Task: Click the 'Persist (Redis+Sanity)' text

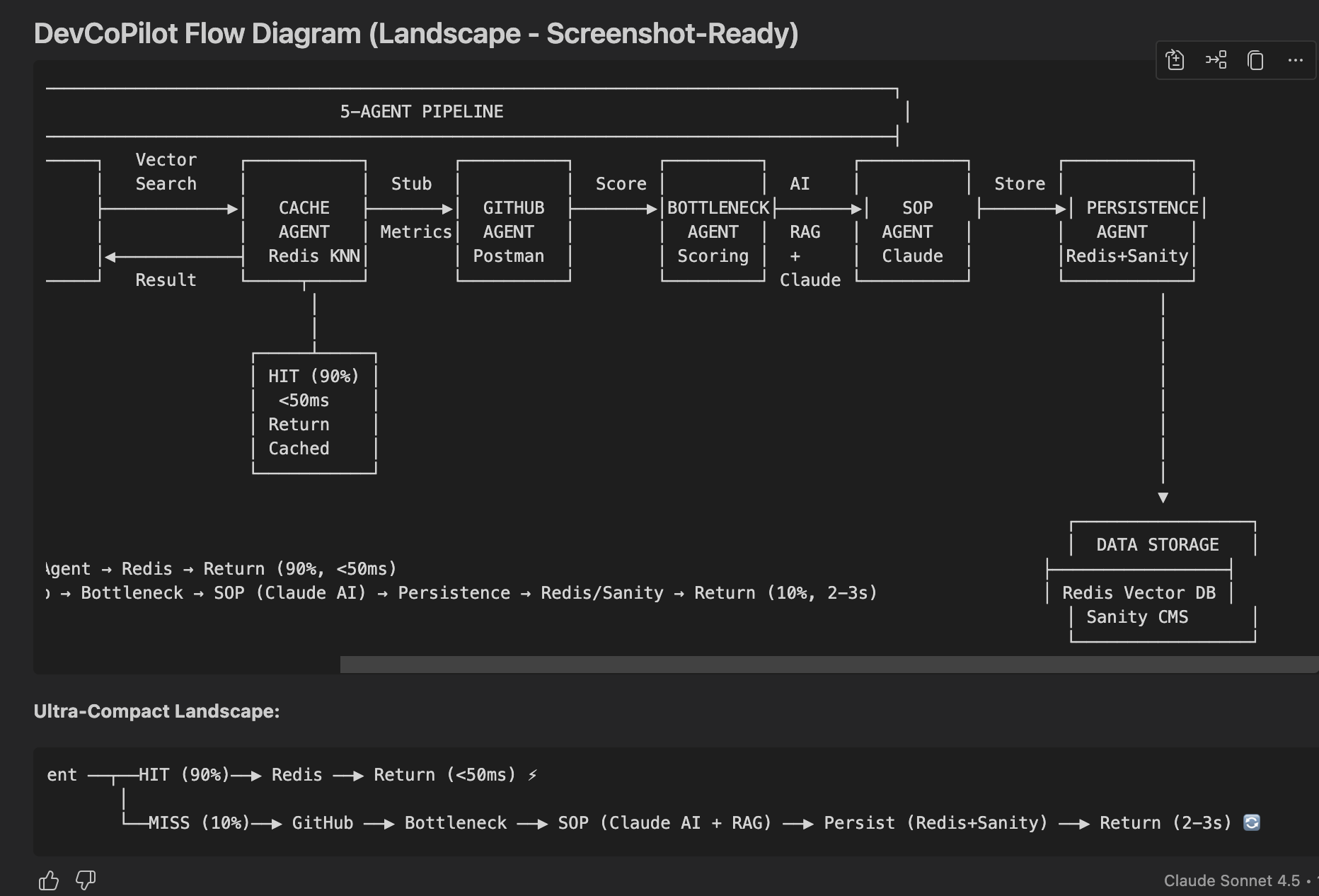Action: [x=935, y=823]
